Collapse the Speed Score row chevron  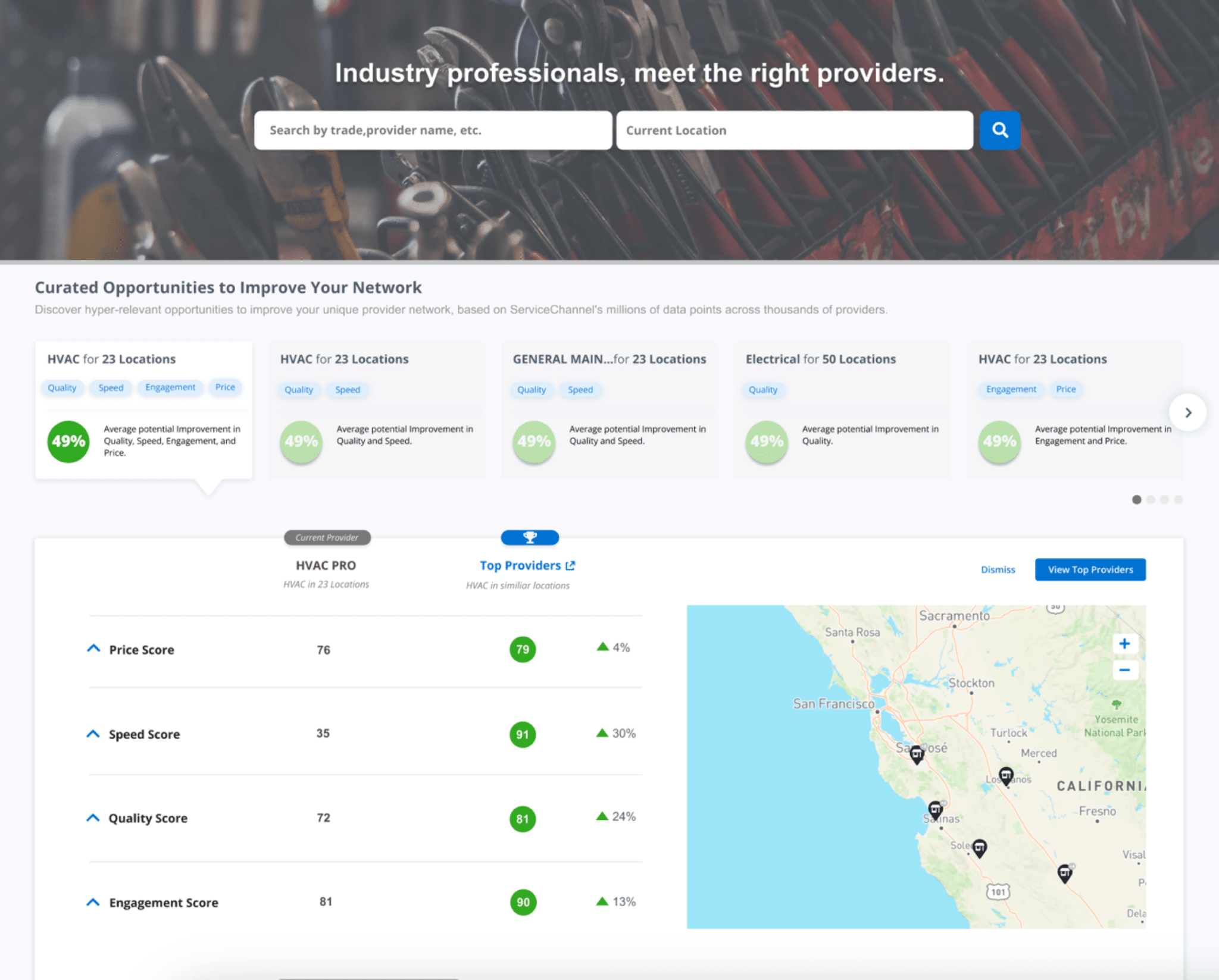pyautogui.click(x=93, y=733)
